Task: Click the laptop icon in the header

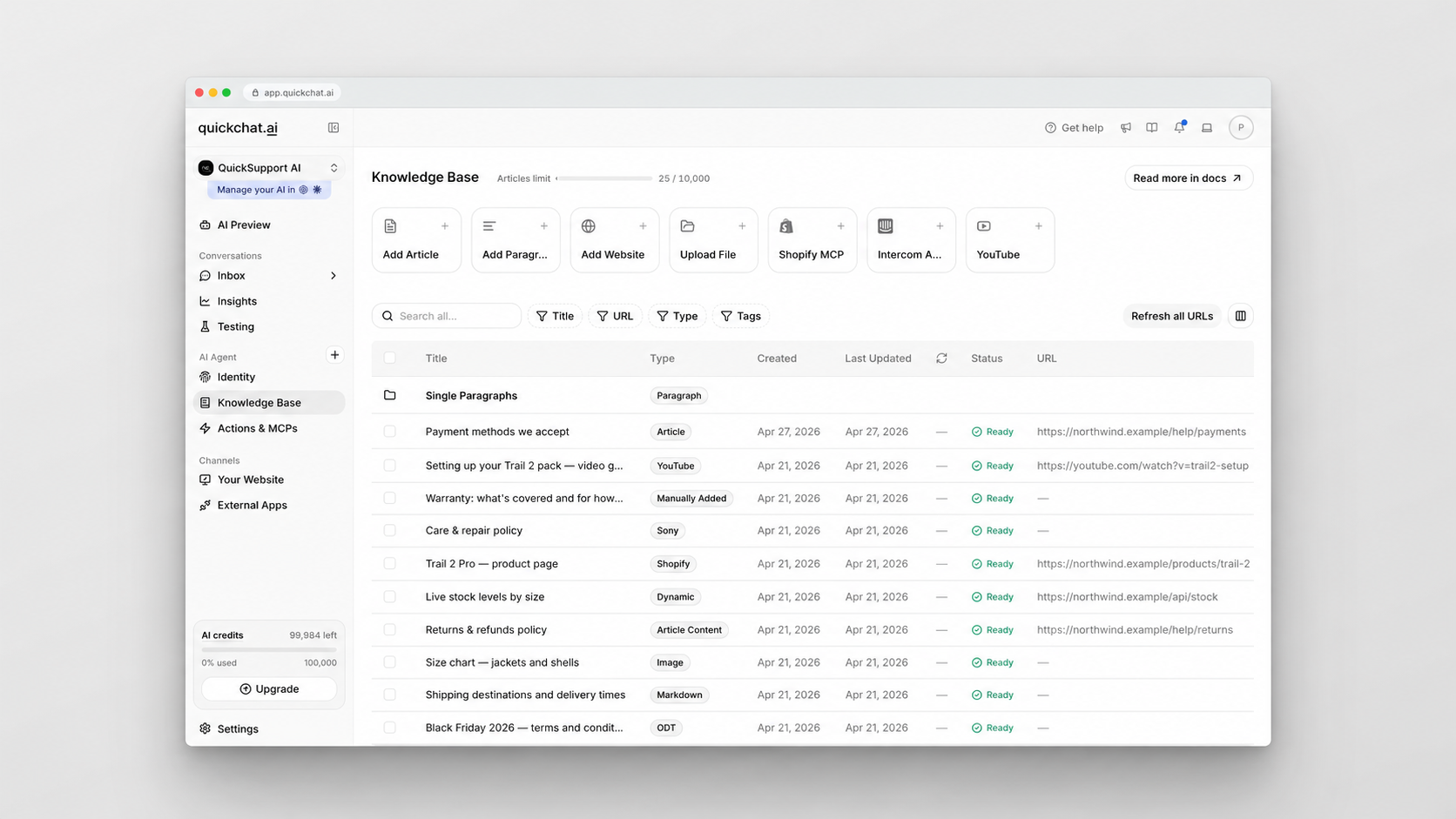Action: 1207,128
